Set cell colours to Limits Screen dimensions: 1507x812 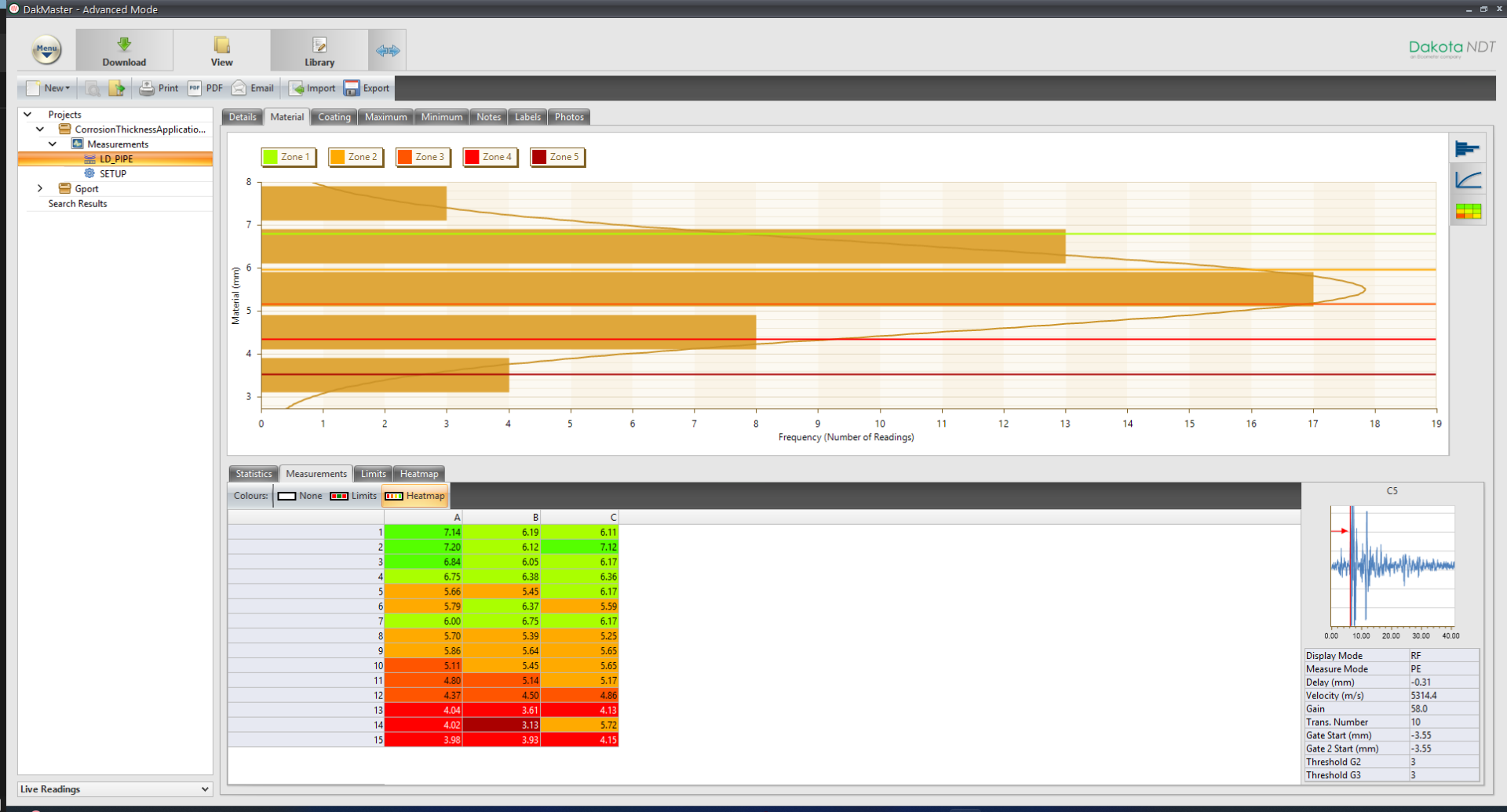353,496
